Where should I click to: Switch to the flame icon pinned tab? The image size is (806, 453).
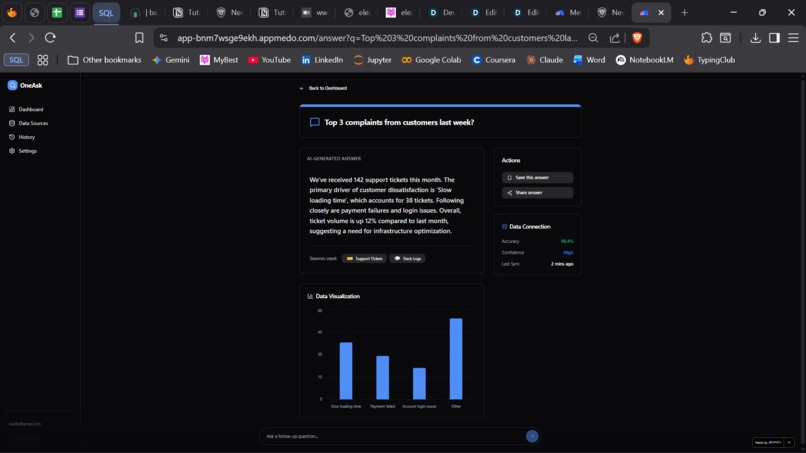[x=12, y=13]
